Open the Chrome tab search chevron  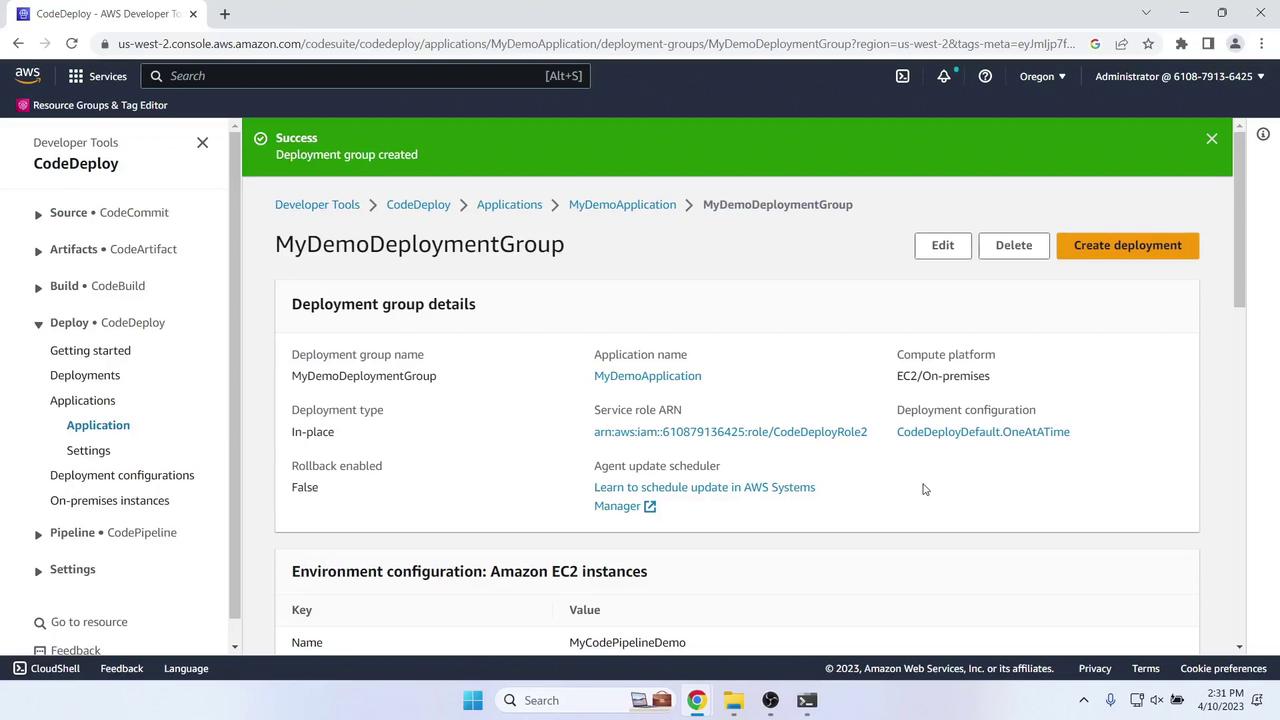click(1146, 13)
